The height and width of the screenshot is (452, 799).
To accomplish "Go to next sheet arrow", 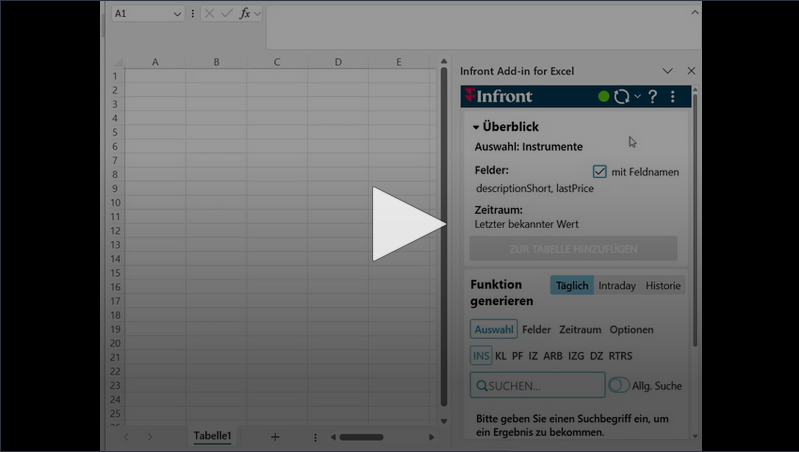I will 150,437.
